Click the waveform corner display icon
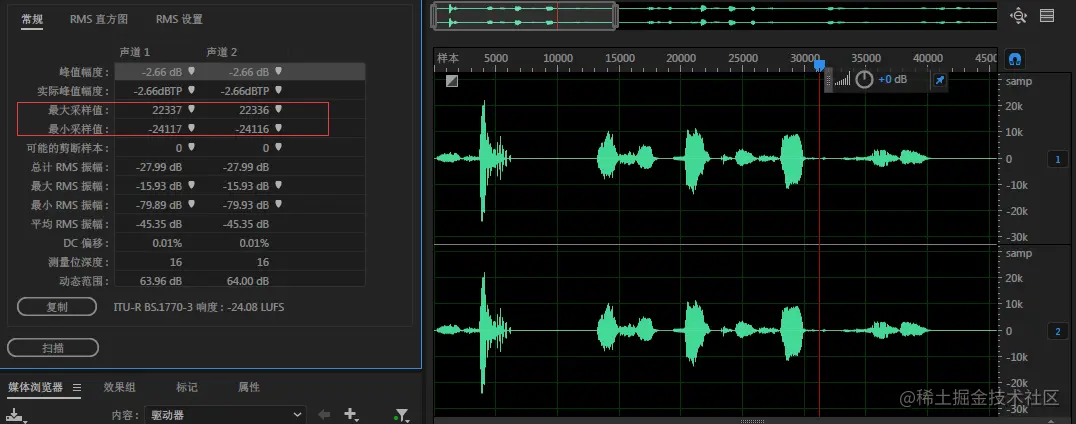This screenshot has width=1076, height=424. [452, 81]
